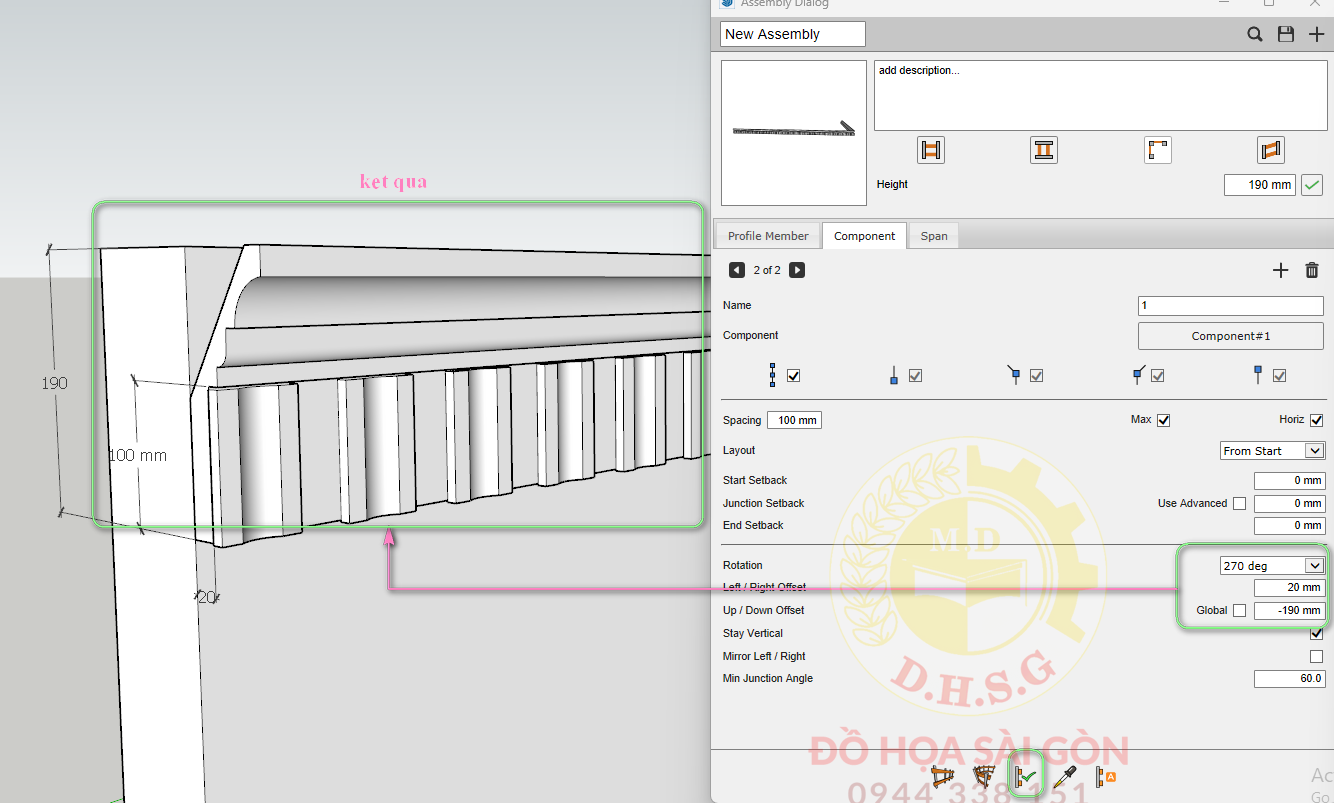The image size is (1334, 803).
Task: Go to the previous component using the left arrow
Action: tap(737, 270)
